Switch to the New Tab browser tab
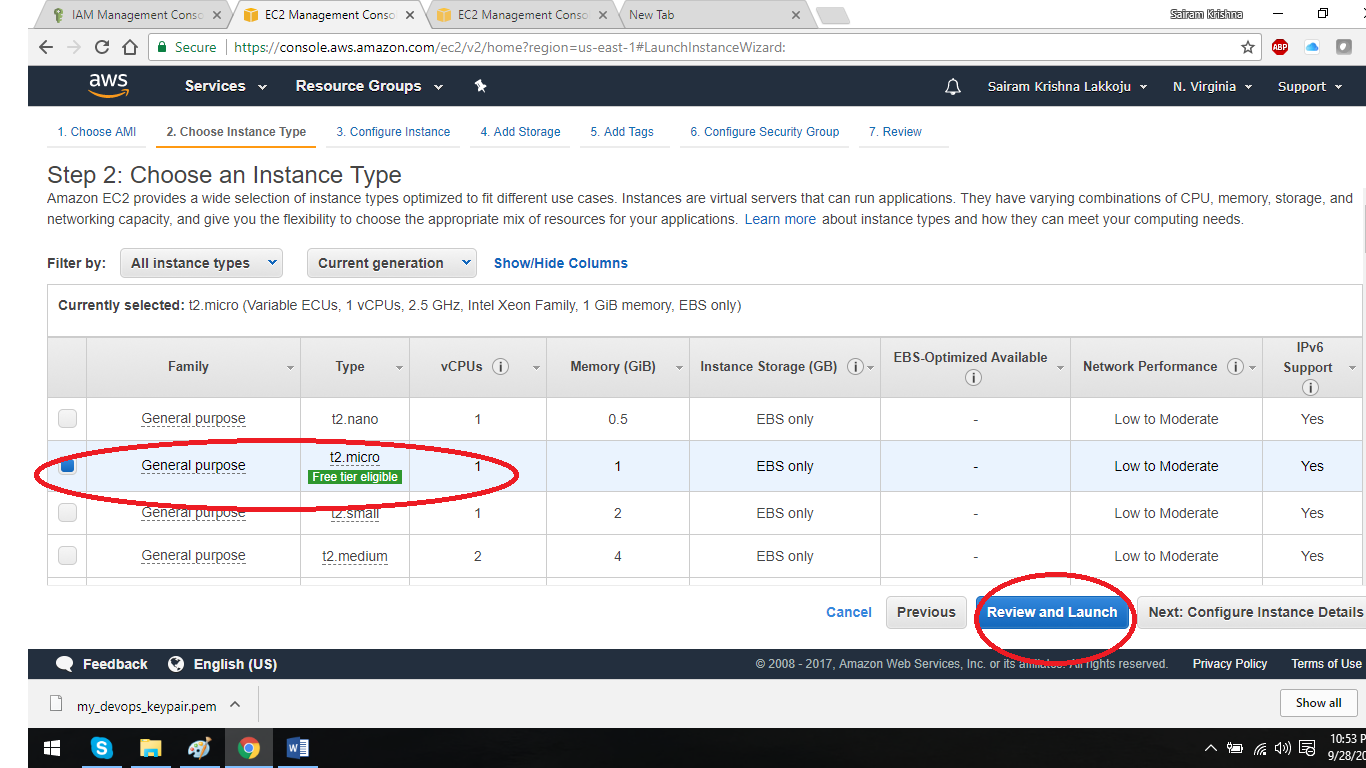 tap(712, 15)
